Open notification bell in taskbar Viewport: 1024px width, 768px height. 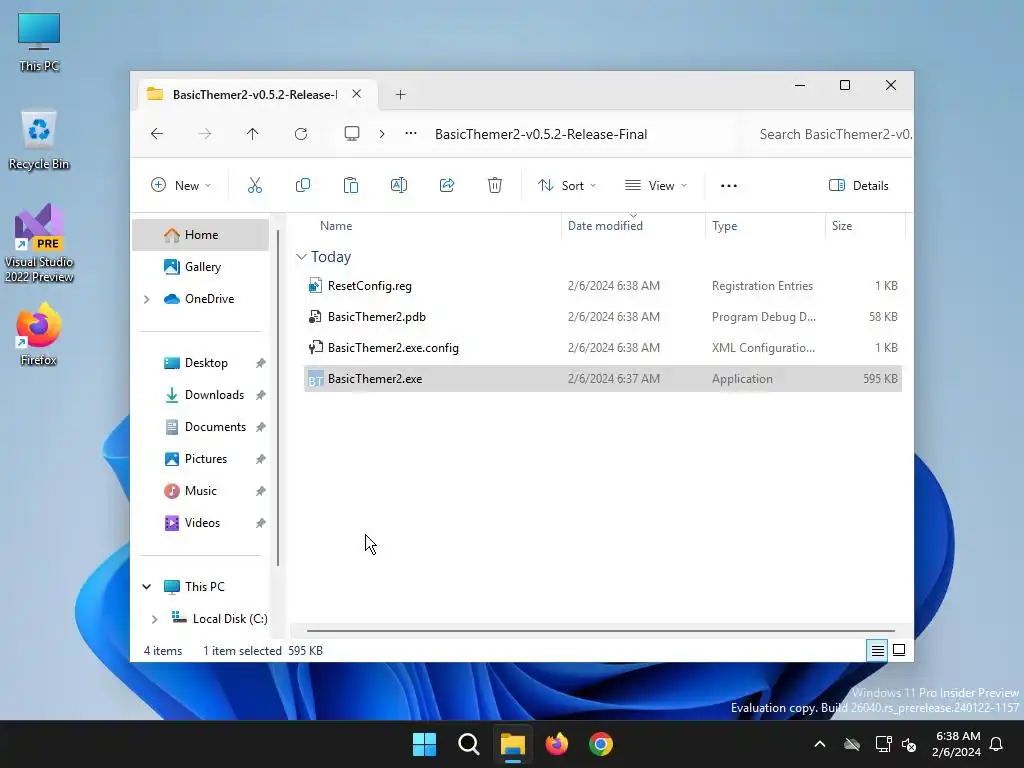point(997,744)
